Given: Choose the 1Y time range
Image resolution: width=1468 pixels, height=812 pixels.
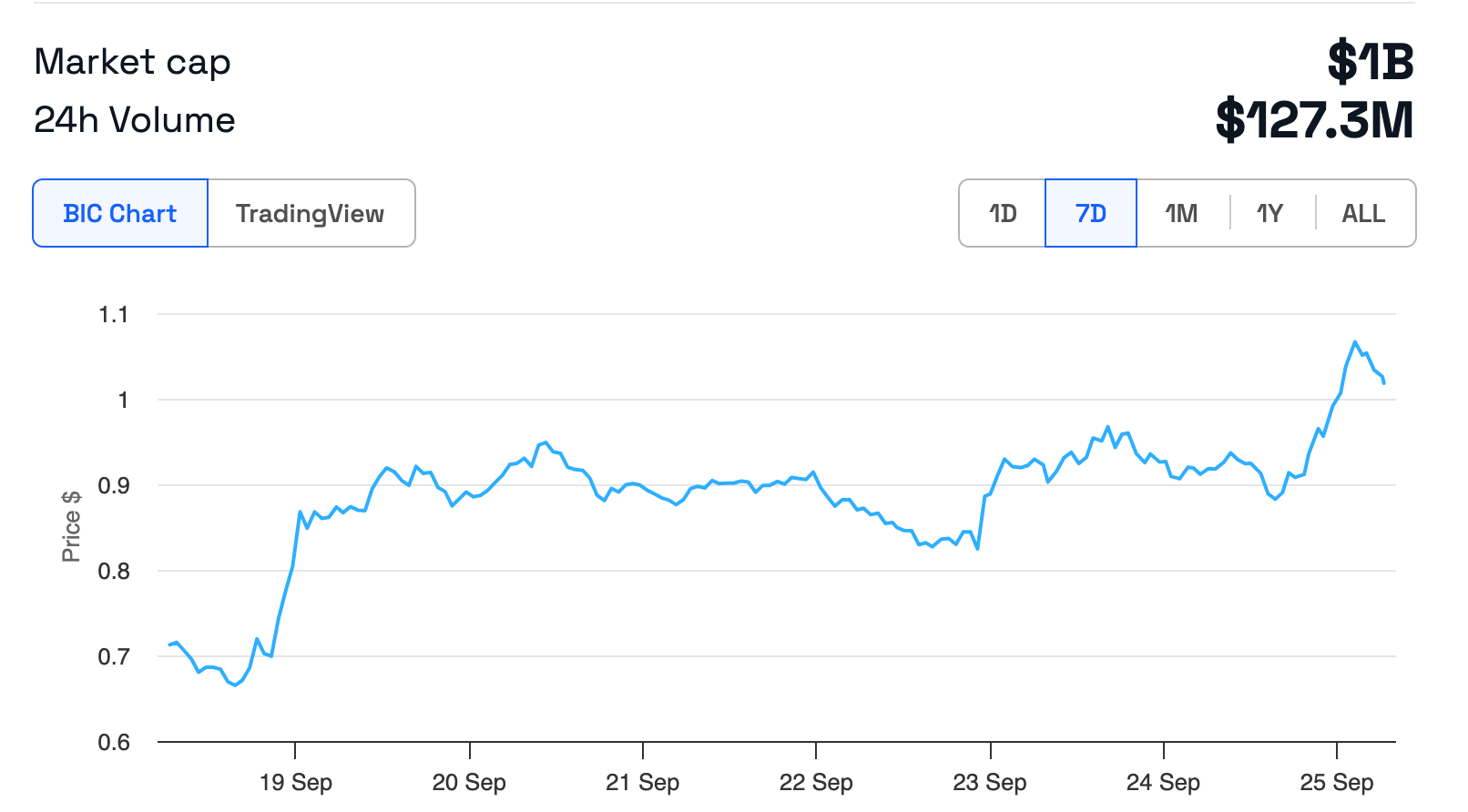Looking at the screenshot, I should click(1270, 213).
